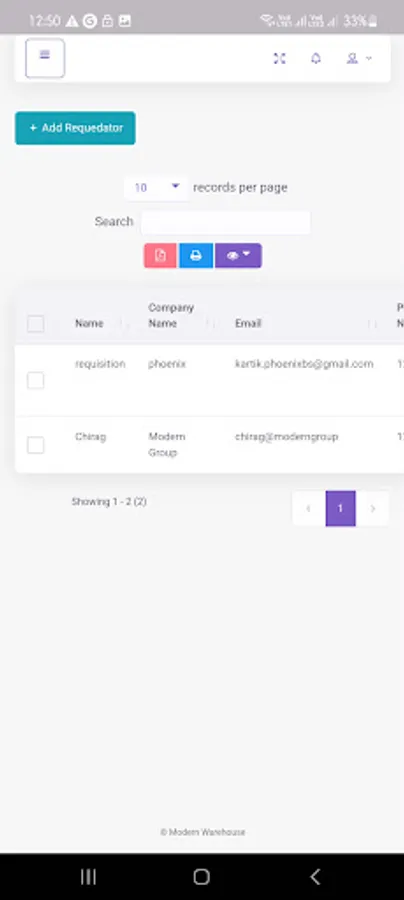Image resolution: width=404 pixels, height=900 pixels.
Task: Click the 'phoenix' company cell
Action: click(167, 364)
